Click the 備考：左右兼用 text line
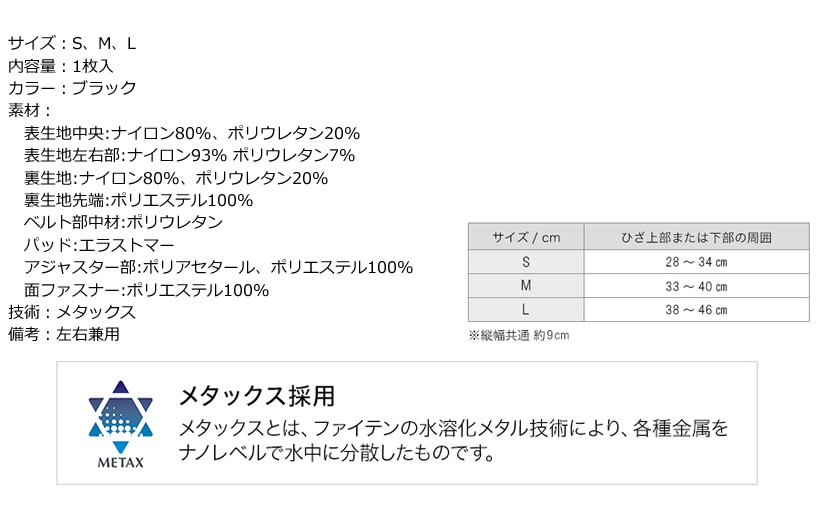The image size is (816, 516). tap(63, 334)
